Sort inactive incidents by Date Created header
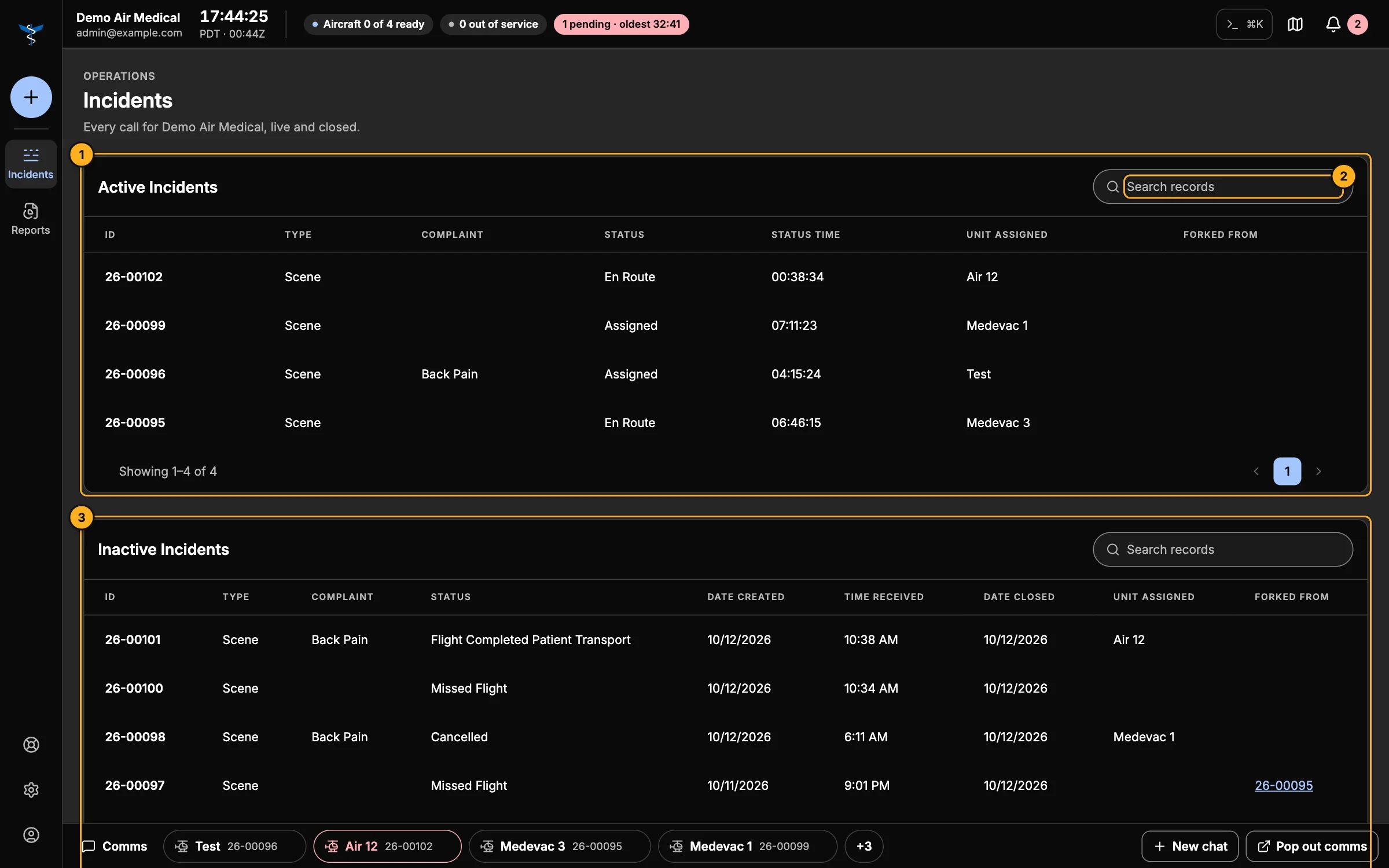This screenshot has width=1389, height=868. (745, 597)
